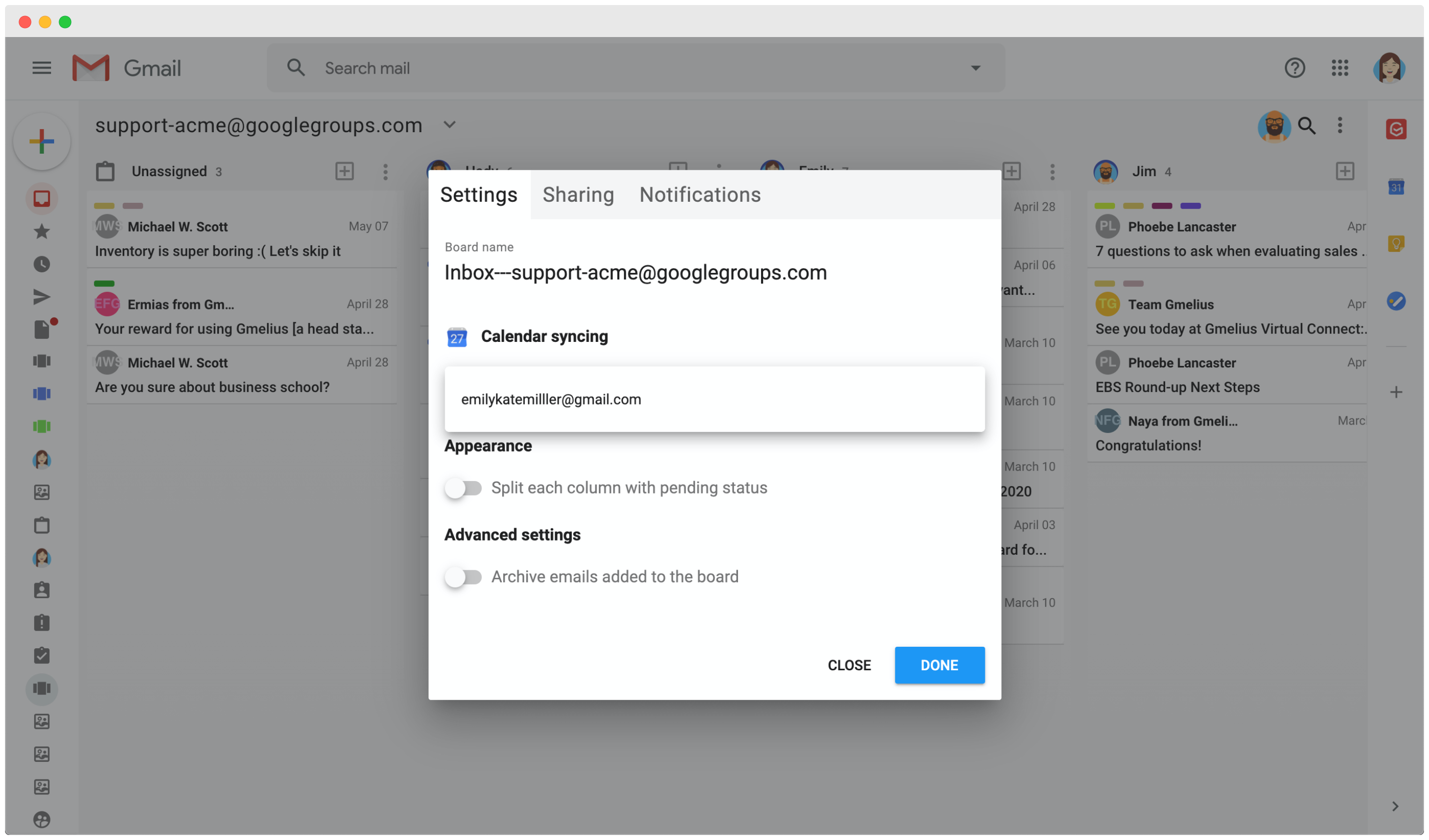
Task: Open Google Calendar in the side panel
Action: pyautogui.click(x=1395, y=187)
